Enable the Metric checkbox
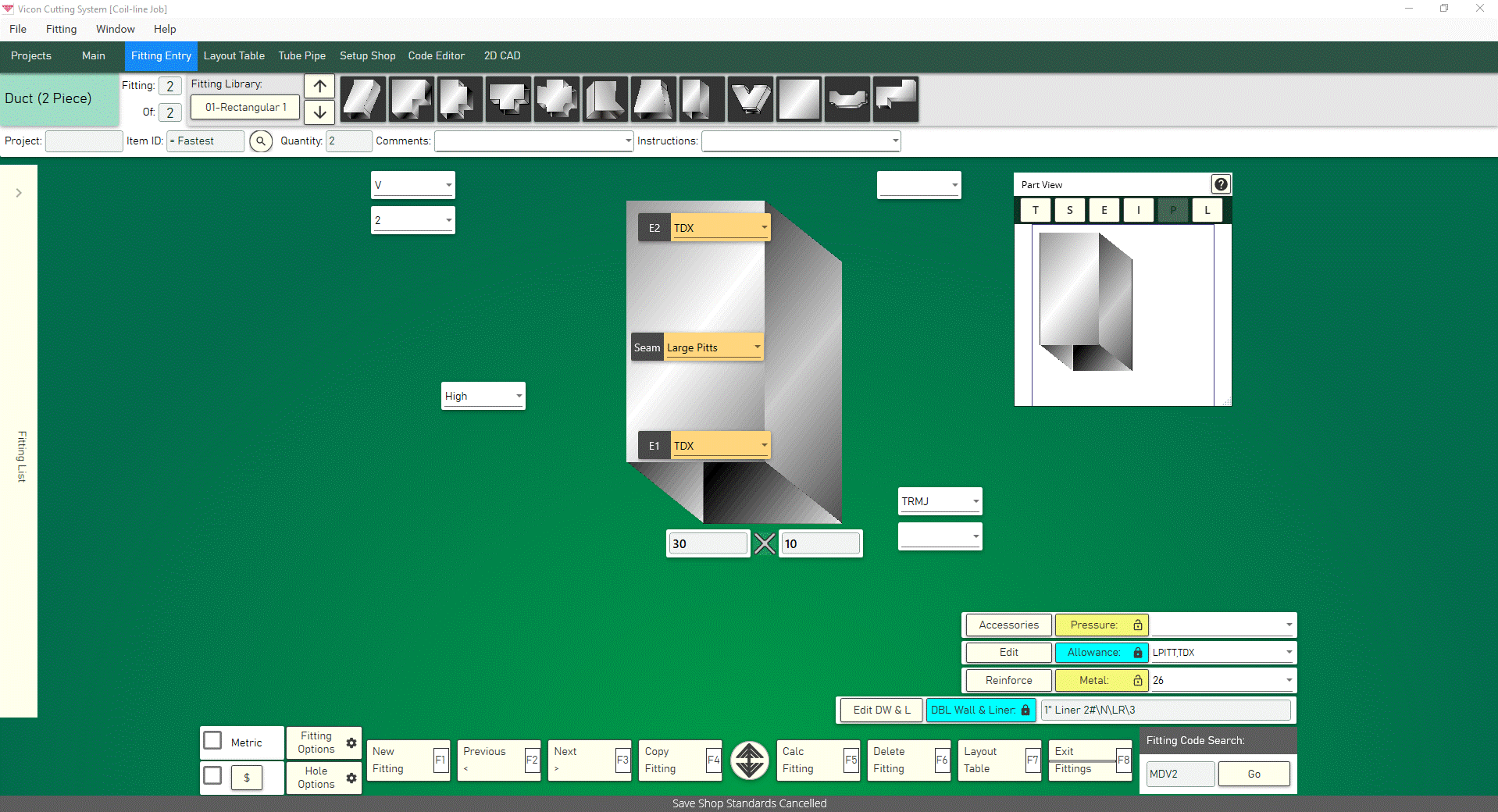This screenshot has width=1498, height=812. 212,739
